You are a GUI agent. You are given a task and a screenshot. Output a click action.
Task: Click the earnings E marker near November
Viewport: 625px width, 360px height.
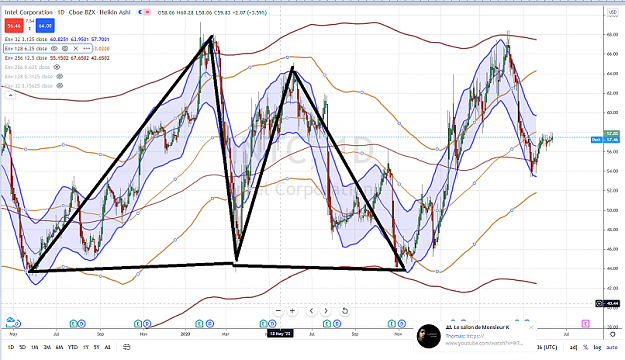pyautogui.click(x=138, y=324)
